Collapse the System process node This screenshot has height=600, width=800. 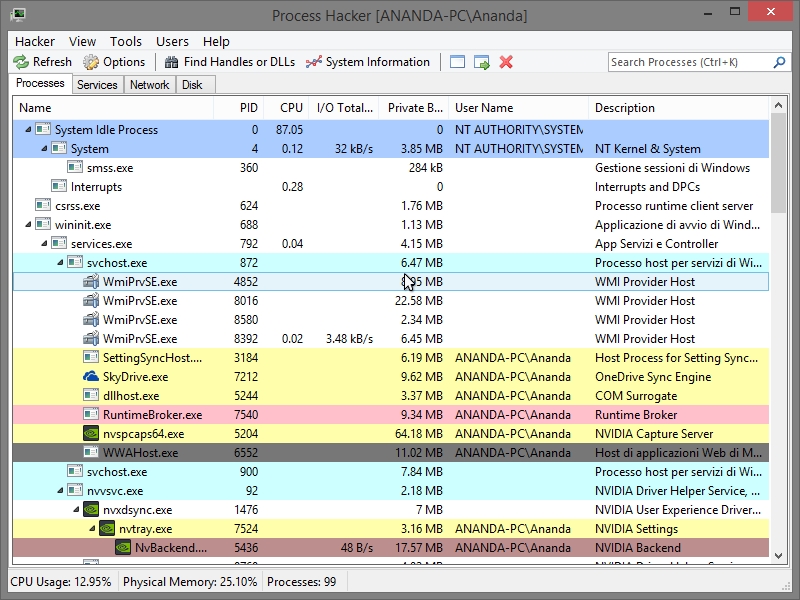[x=44, y=148]
